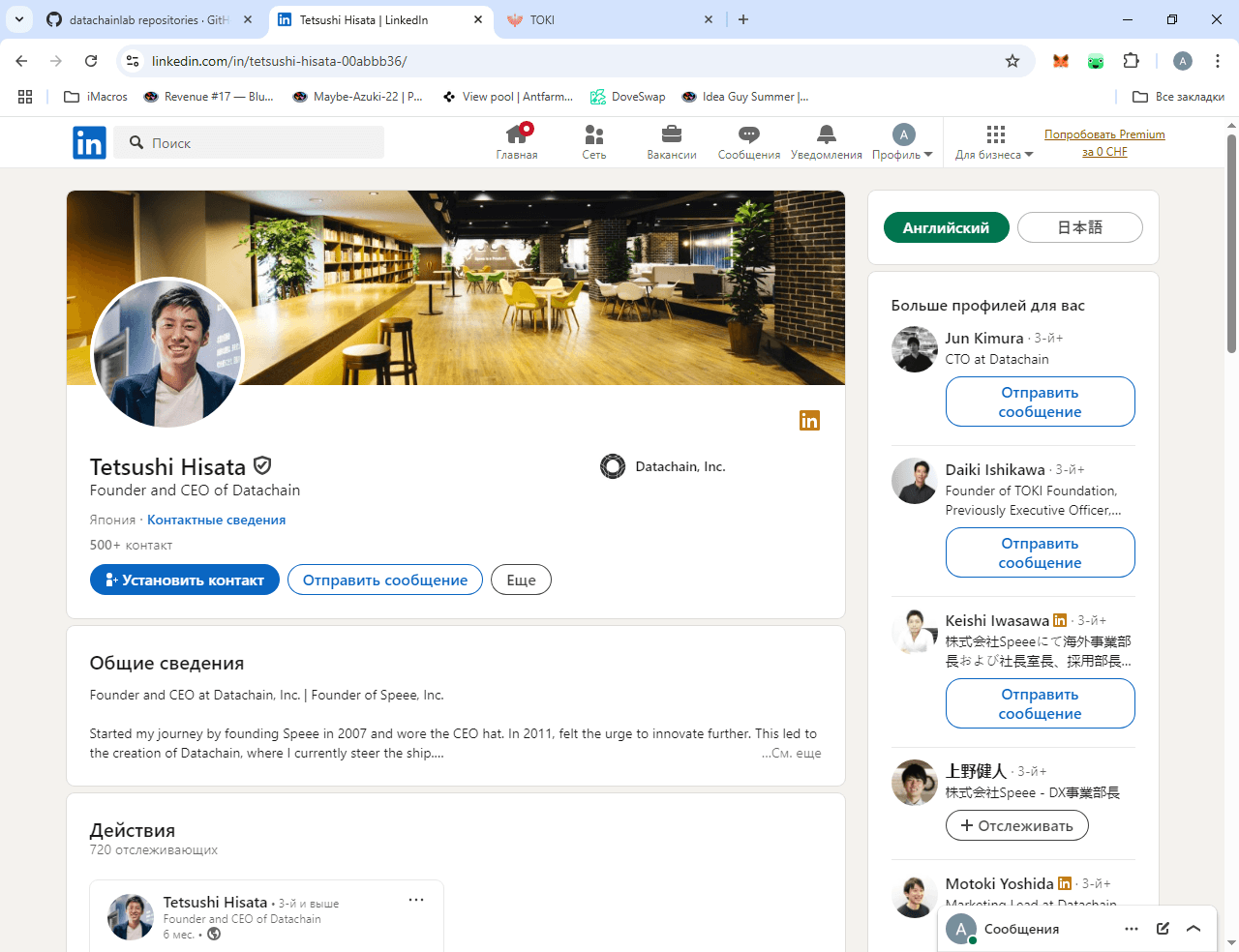Switch to the TOKI browser tab
1239x952 pixels.
coord(612,19)
